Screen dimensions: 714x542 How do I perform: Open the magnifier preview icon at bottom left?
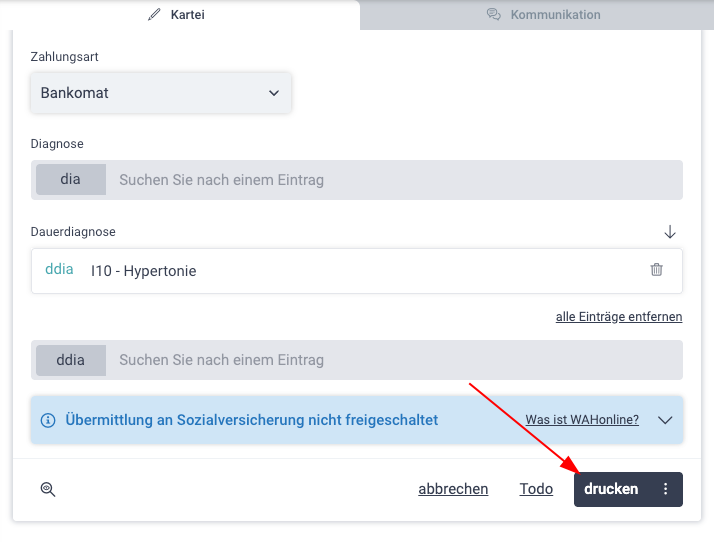pos(48,489)
